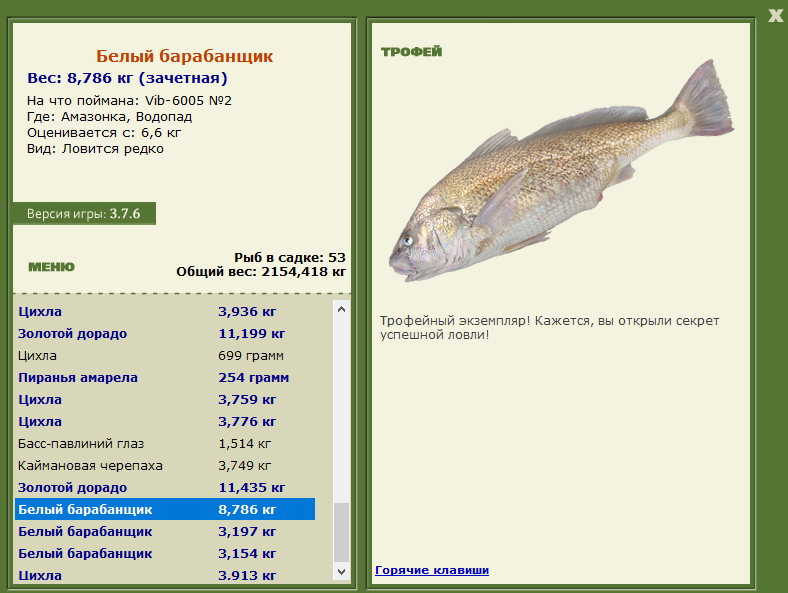Screen dimensions: 788x593
Task: Close the trophy window with X
Action: click(x=775, y=16)
